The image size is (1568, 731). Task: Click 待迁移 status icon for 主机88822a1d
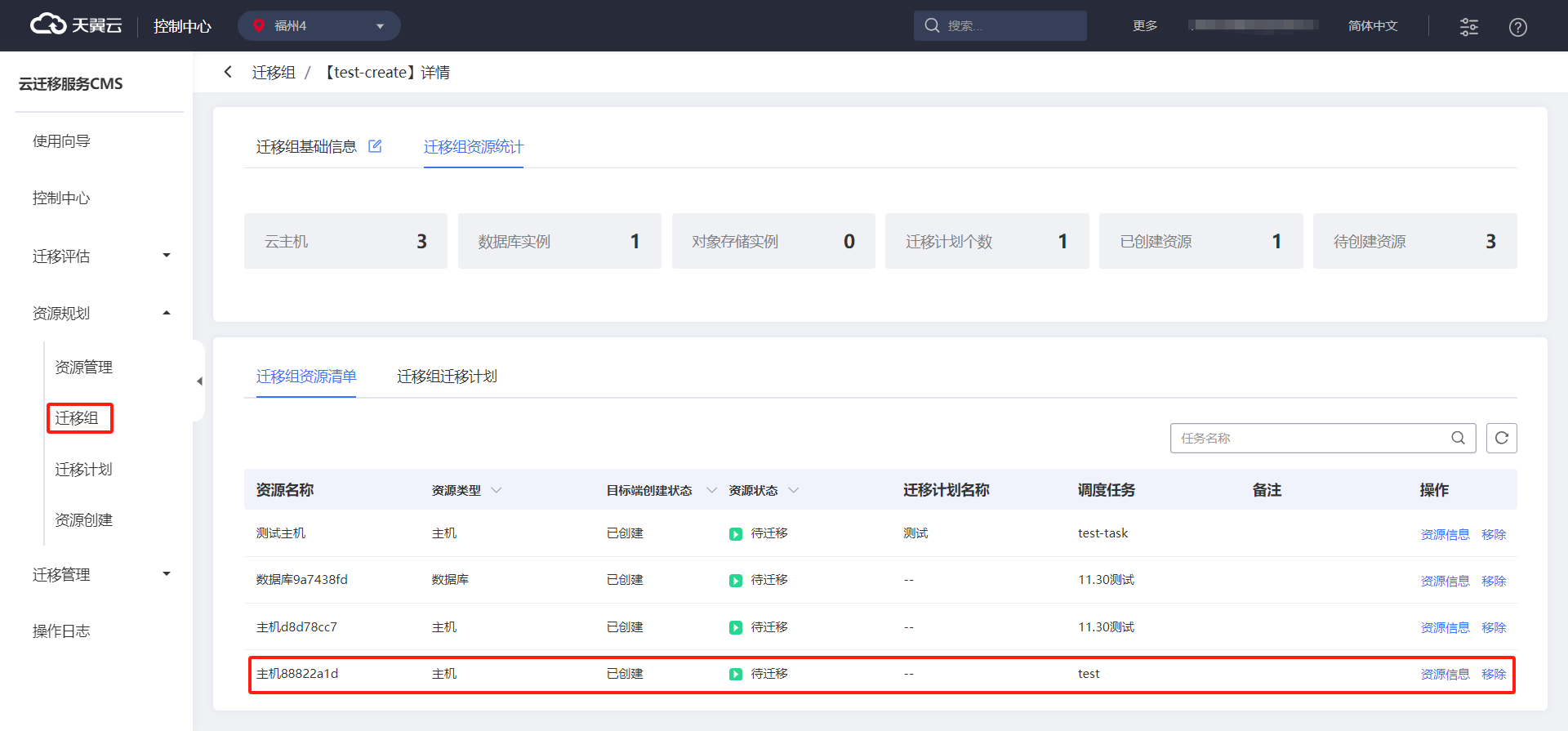[x=736, y=675]
